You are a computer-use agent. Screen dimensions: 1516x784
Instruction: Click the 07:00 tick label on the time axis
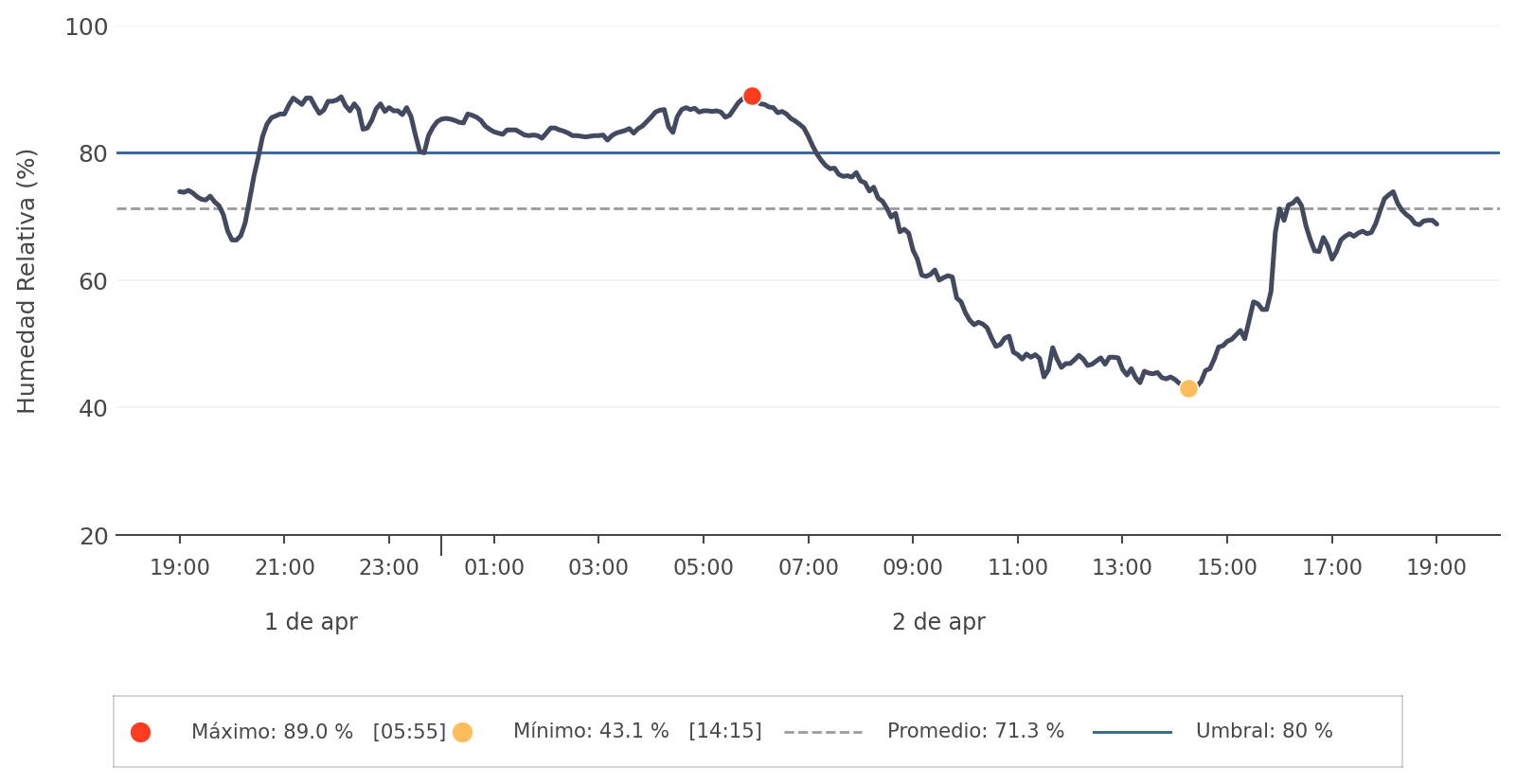point(809,568)
